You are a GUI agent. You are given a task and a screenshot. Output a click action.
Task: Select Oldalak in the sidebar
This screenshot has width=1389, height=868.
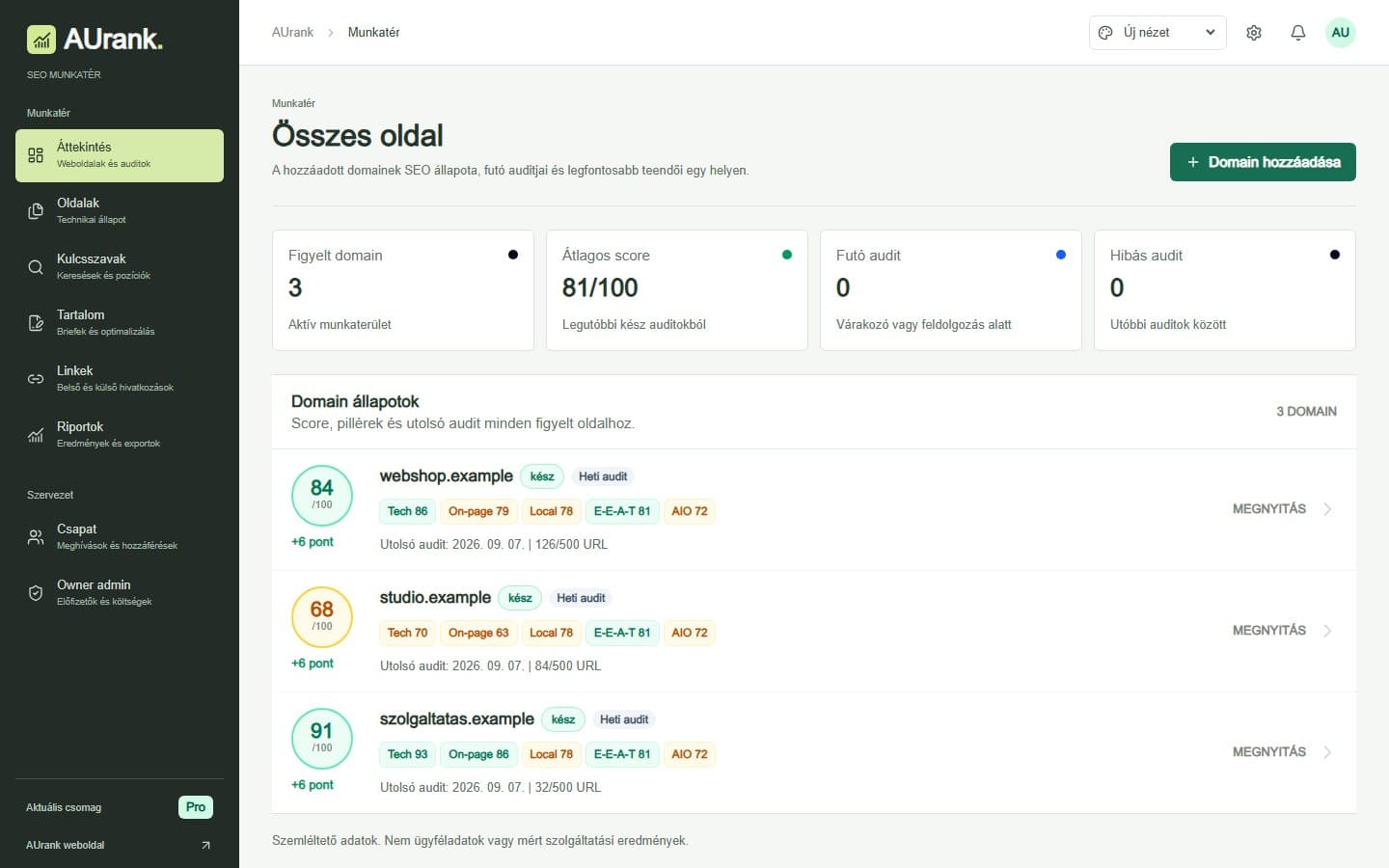(120, 211)
